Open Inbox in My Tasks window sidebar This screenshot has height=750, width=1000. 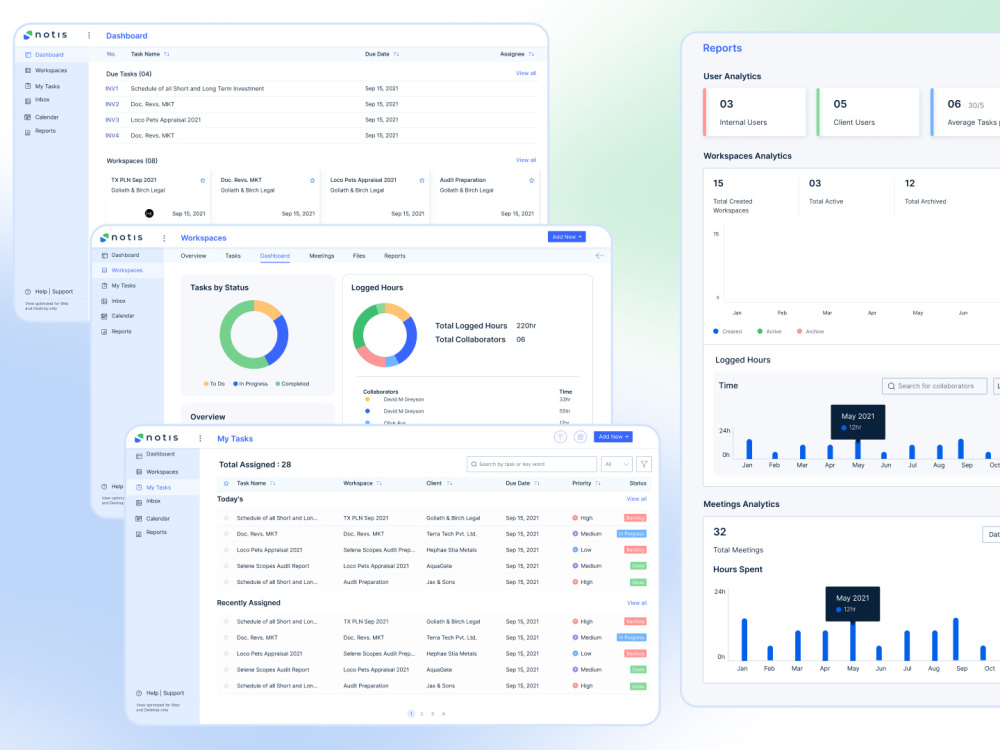153,501
